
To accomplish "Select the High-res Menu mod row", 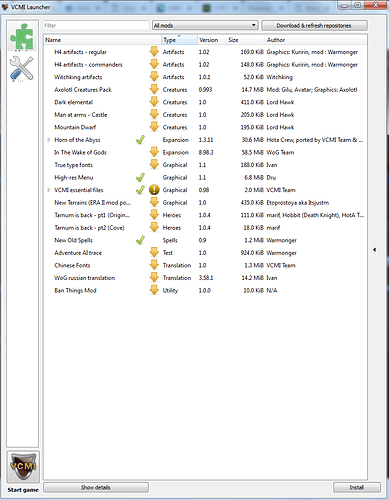I will [x=205, y=177].
